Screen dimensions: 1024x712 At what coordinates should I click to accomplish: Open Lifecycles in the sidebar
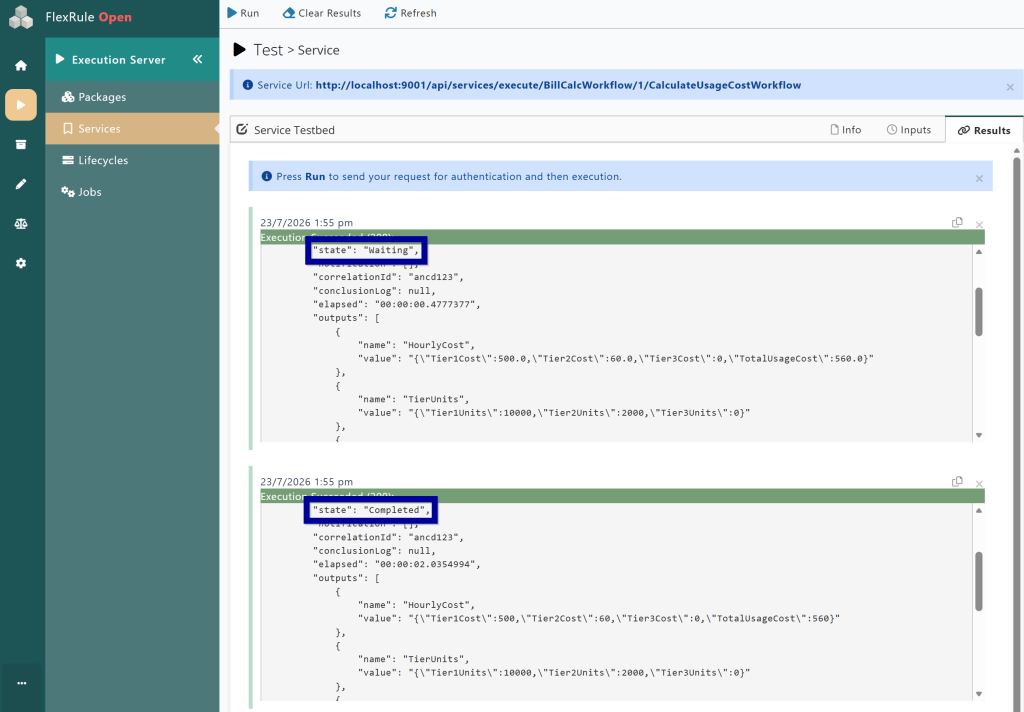click(x=132, y=160)
